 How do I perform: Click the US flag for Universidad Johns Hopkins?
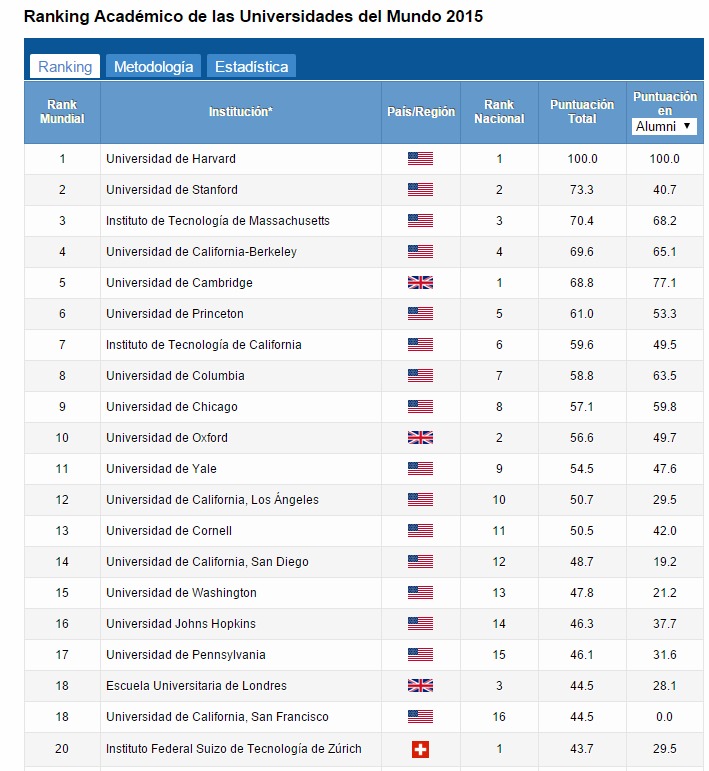[420, 623]
